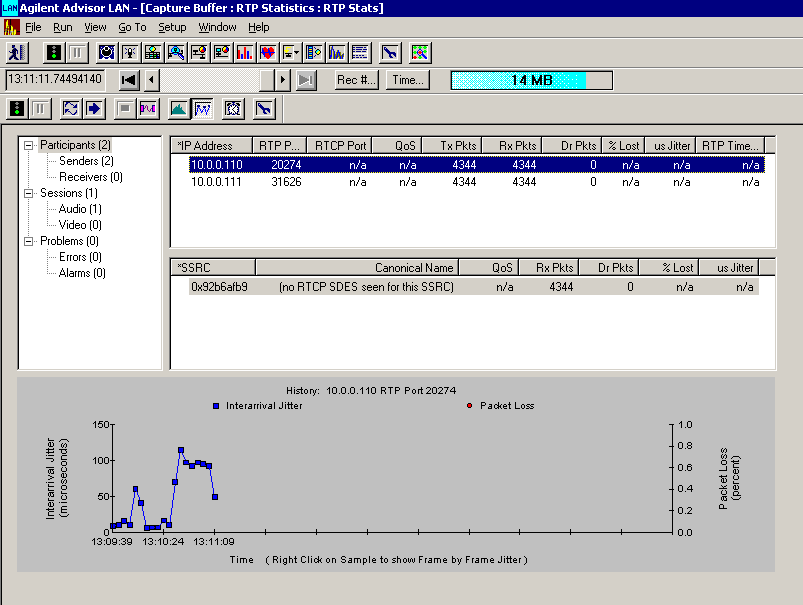The width and height of the screenshot is (803, 605).
Task: Open the Setup menu
Action: click(x=172, y=27)
